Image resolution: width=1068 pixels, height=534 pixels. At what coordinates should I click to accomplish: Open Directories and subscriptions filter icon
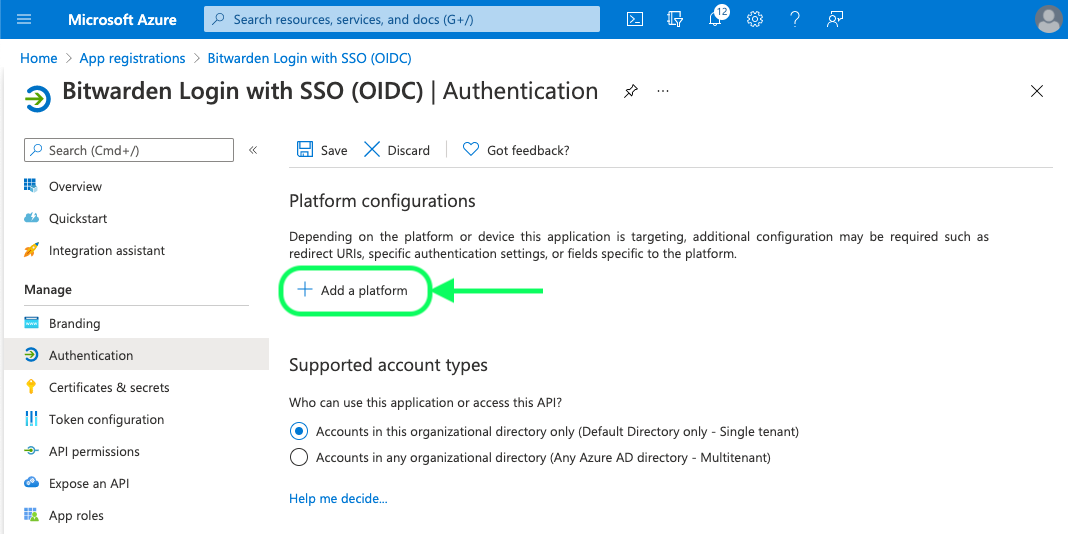point(675,19)
